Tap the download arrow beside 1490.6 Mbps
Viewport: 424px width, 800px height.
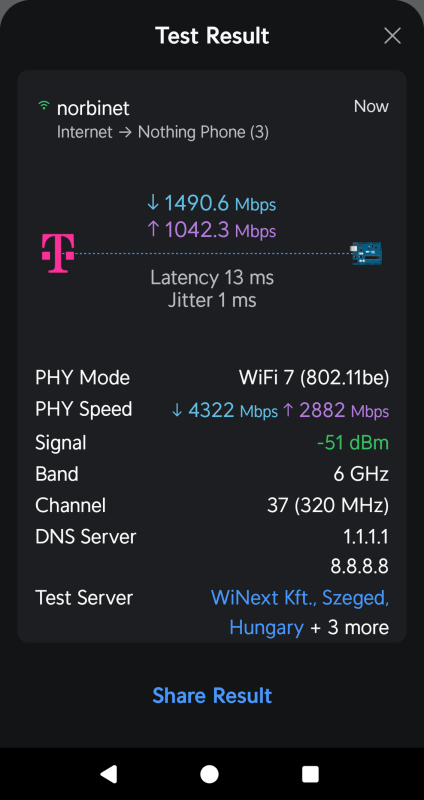(153, 203)
